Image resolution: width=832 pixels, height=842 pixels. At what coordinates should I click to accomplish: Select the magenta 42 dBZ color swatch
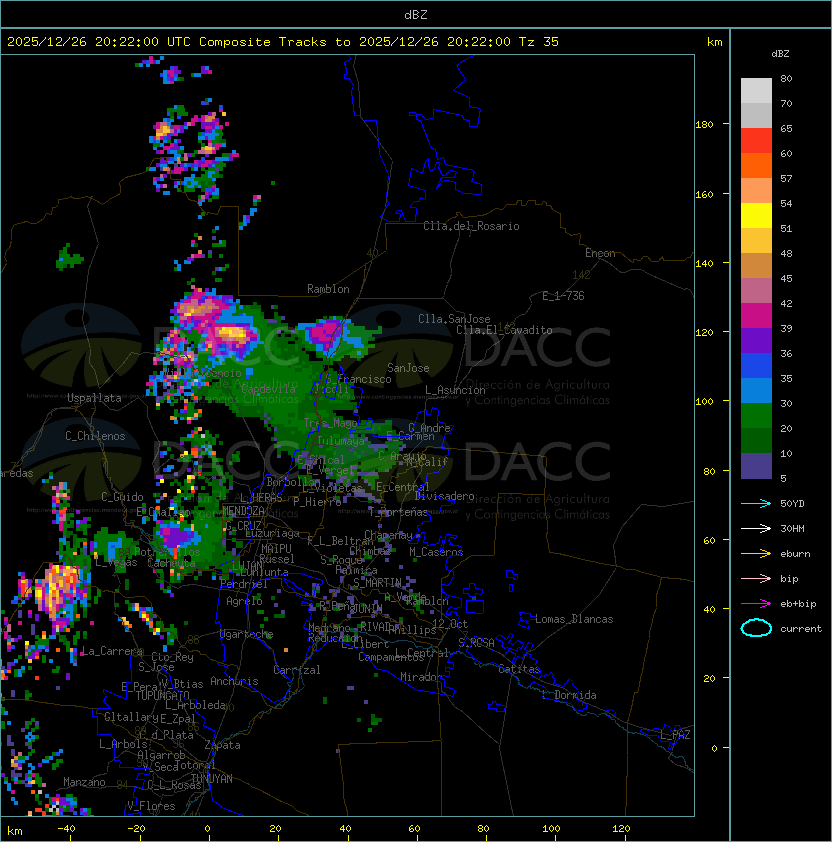(756, 316)
